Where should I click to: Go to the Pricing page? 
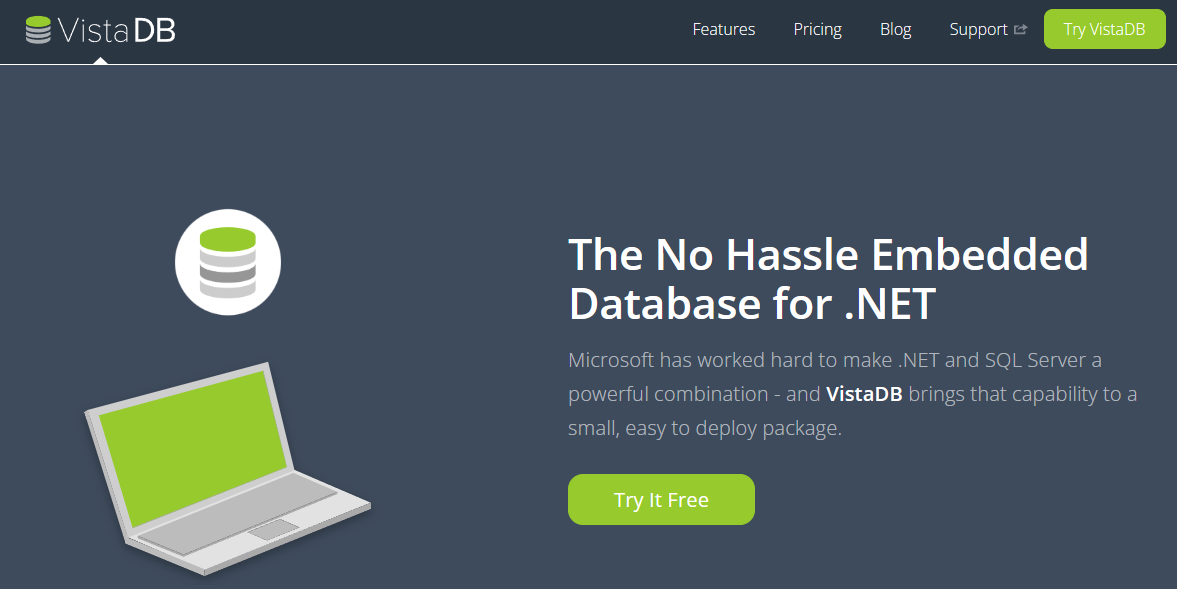pyautogui.click(x=818, y=29)
